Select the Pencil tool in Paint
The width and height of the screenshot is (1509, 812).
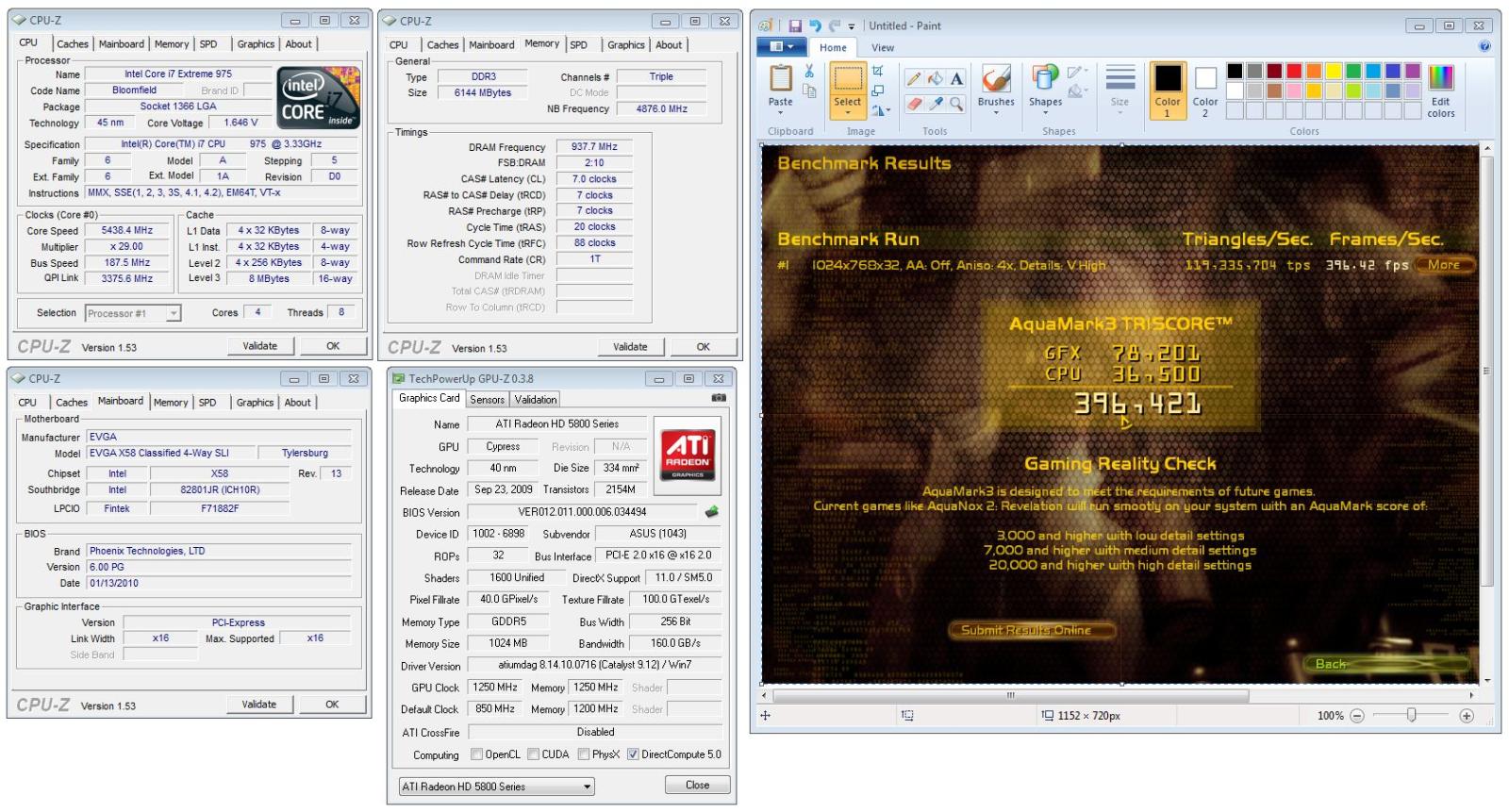(x=914, y=78)
